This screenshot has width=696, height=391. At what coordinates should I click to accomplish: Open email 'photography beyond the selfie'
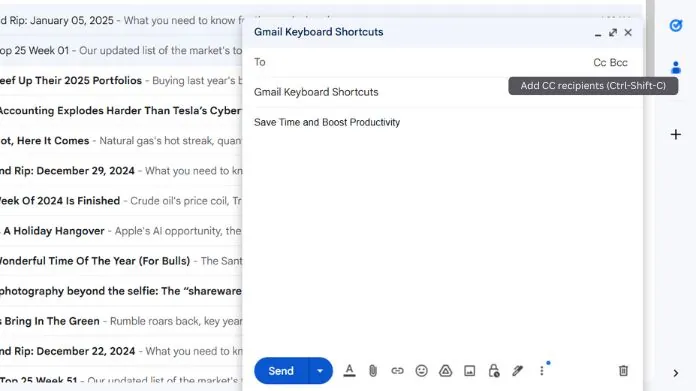coord(121,291)
